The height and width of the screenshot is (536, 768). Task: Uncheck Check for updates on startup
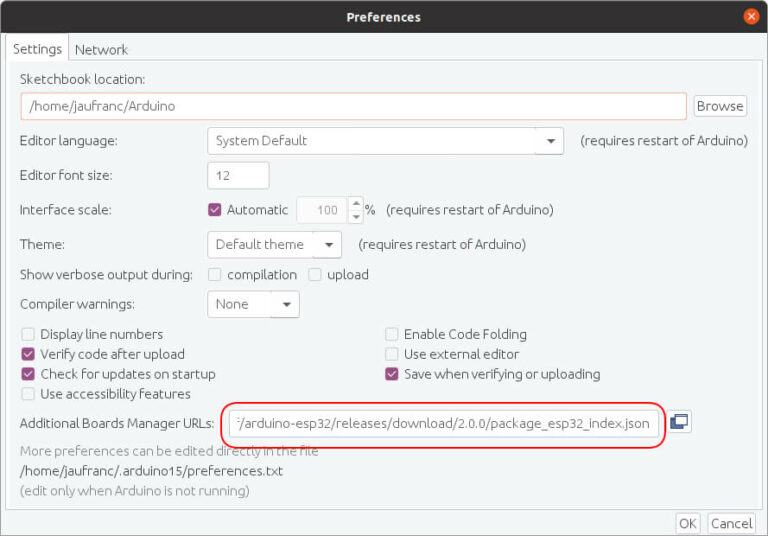[x=28, y=374]
